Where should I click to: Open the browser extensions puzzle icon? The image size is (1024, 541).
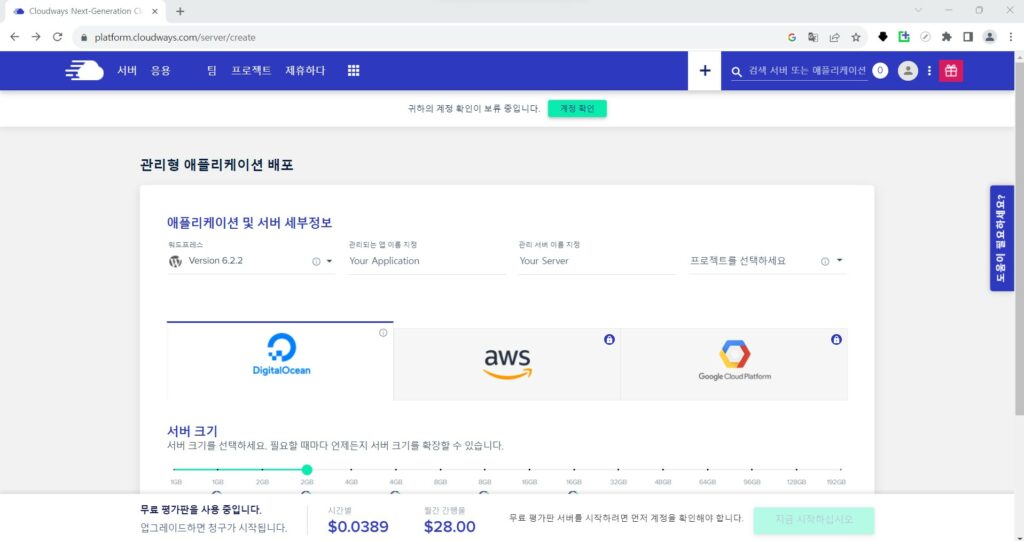946,37
